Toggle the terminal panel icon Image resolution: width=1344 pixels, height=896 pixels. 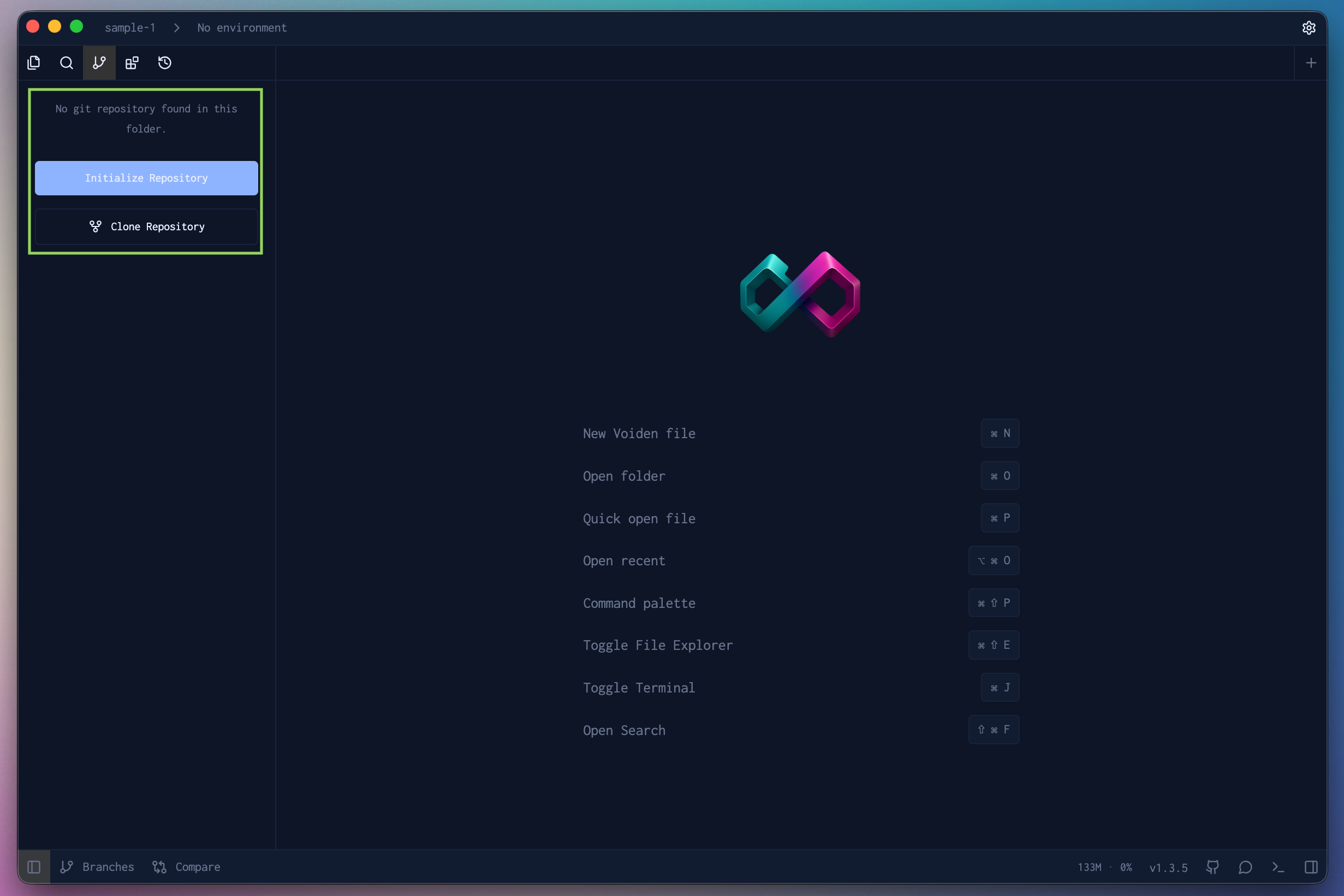[1278, 867]
